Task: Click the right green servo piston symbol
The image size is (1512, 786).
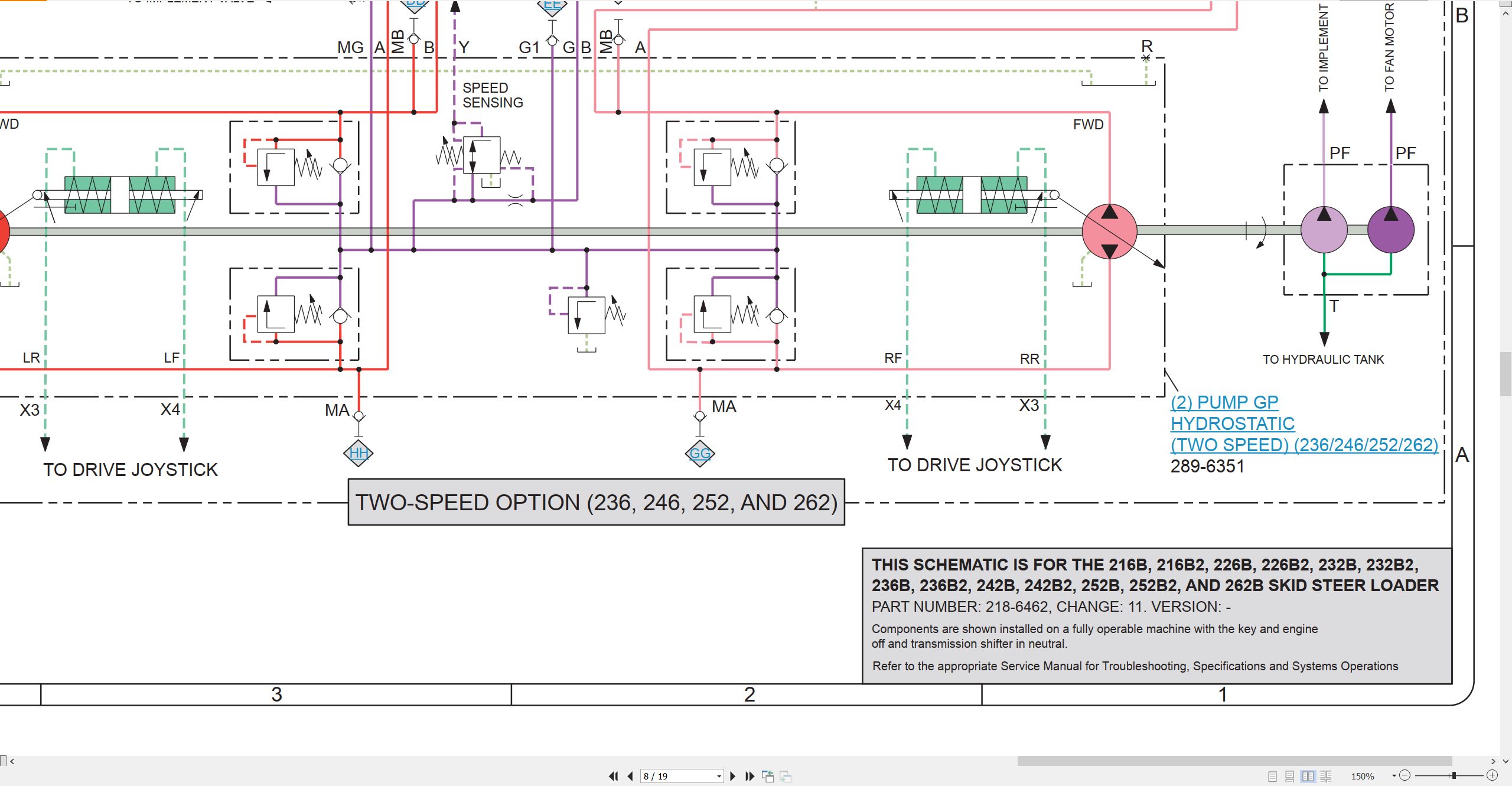Action: (x=972, y=195)
